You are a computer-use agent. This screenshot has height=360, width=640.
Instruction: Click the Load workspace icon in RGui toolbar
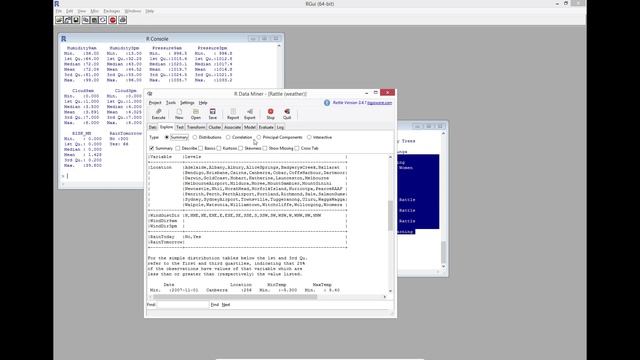68,20
